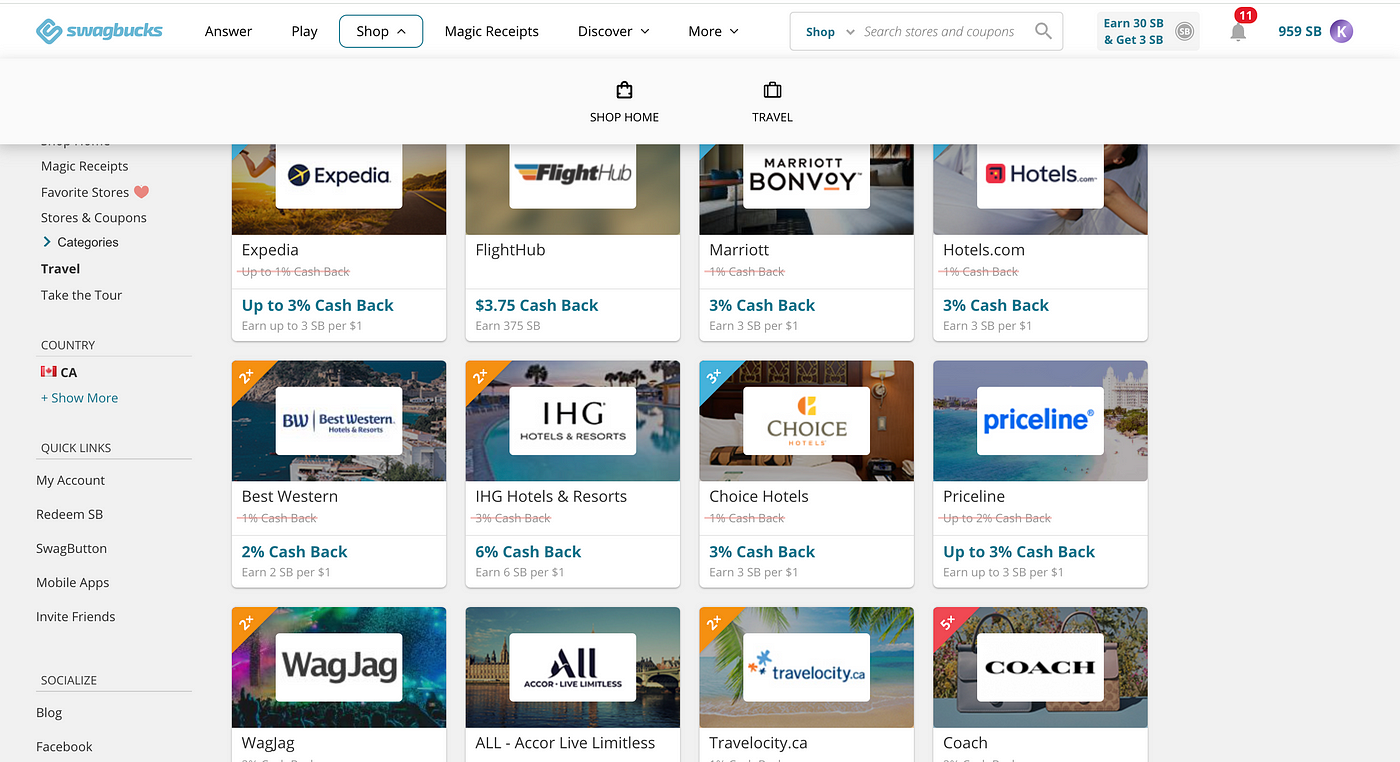Viewport: 1400px width, 762px height.
Task: Click Hotels.com 3% Cash Back offer
Action: pos(996,305)
